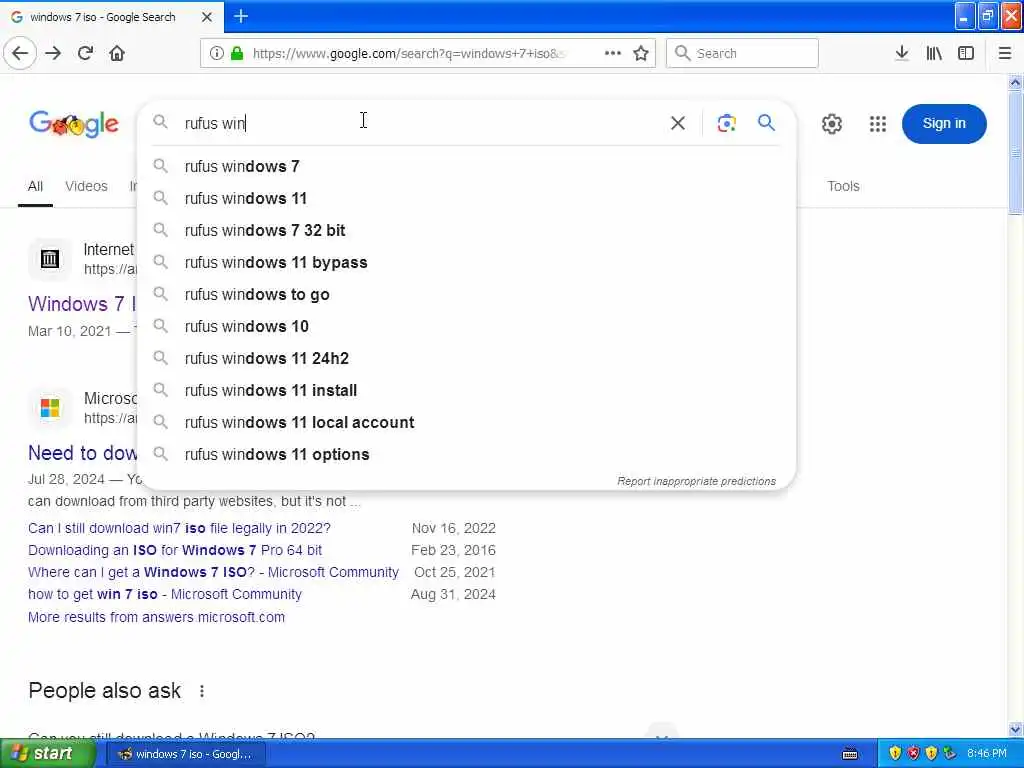Open the Library bookshelf icon
Screen dimensions: 1024x768
934,54
